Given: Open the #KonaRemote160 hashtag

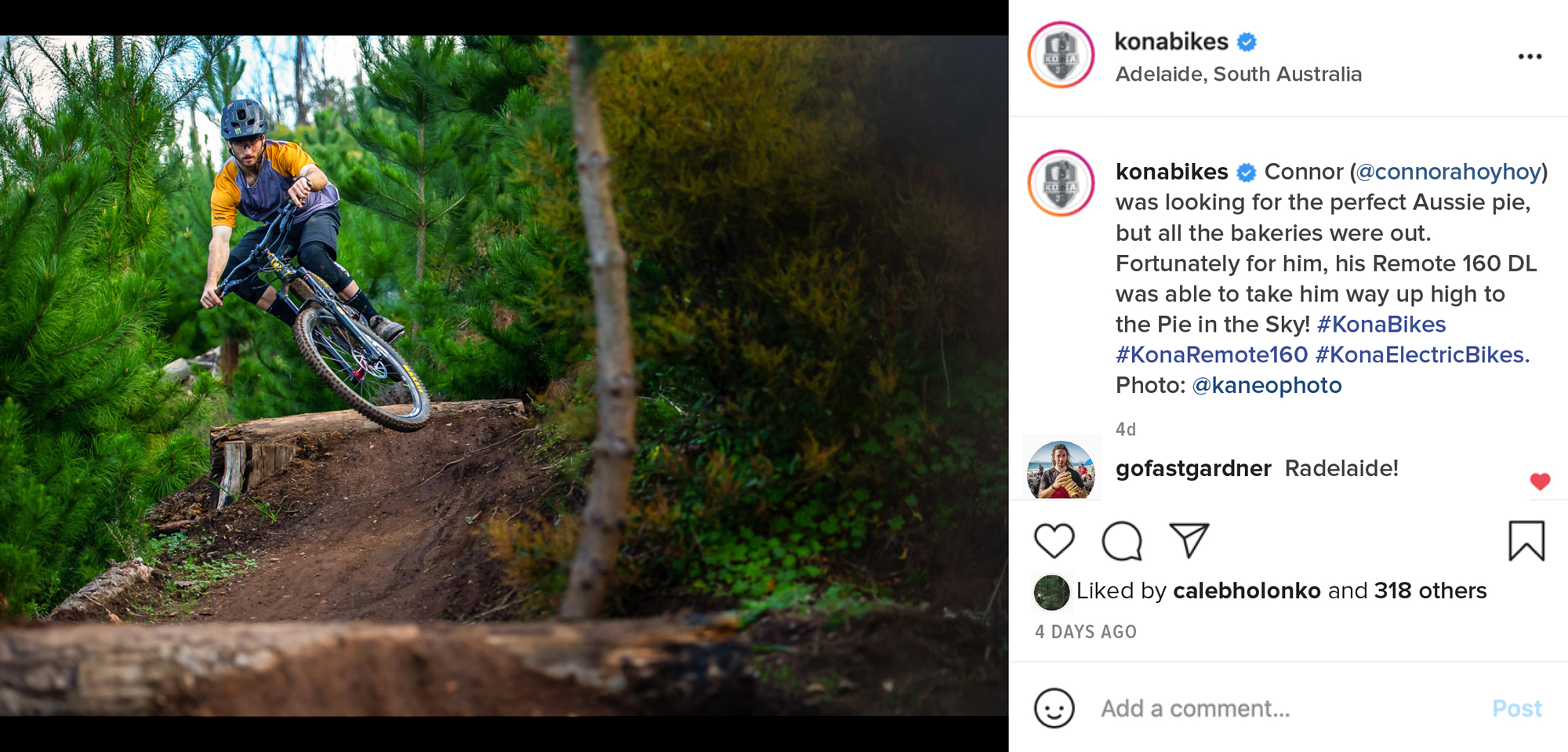Looking at the screenshot, I should click(x=1211, y=354).
